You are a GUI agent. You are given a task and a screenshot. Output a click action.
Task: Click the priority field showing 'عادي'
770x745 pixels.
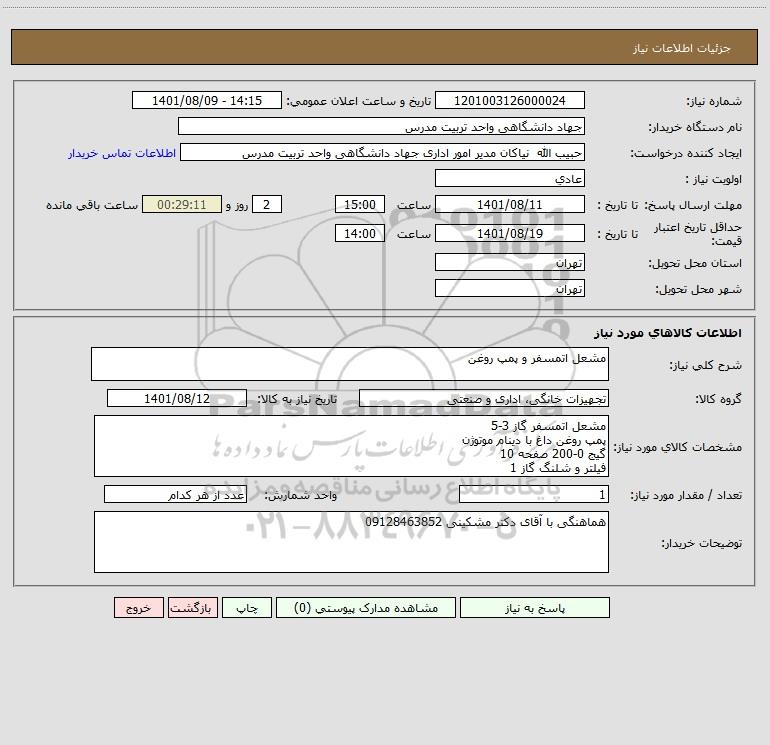510,178
